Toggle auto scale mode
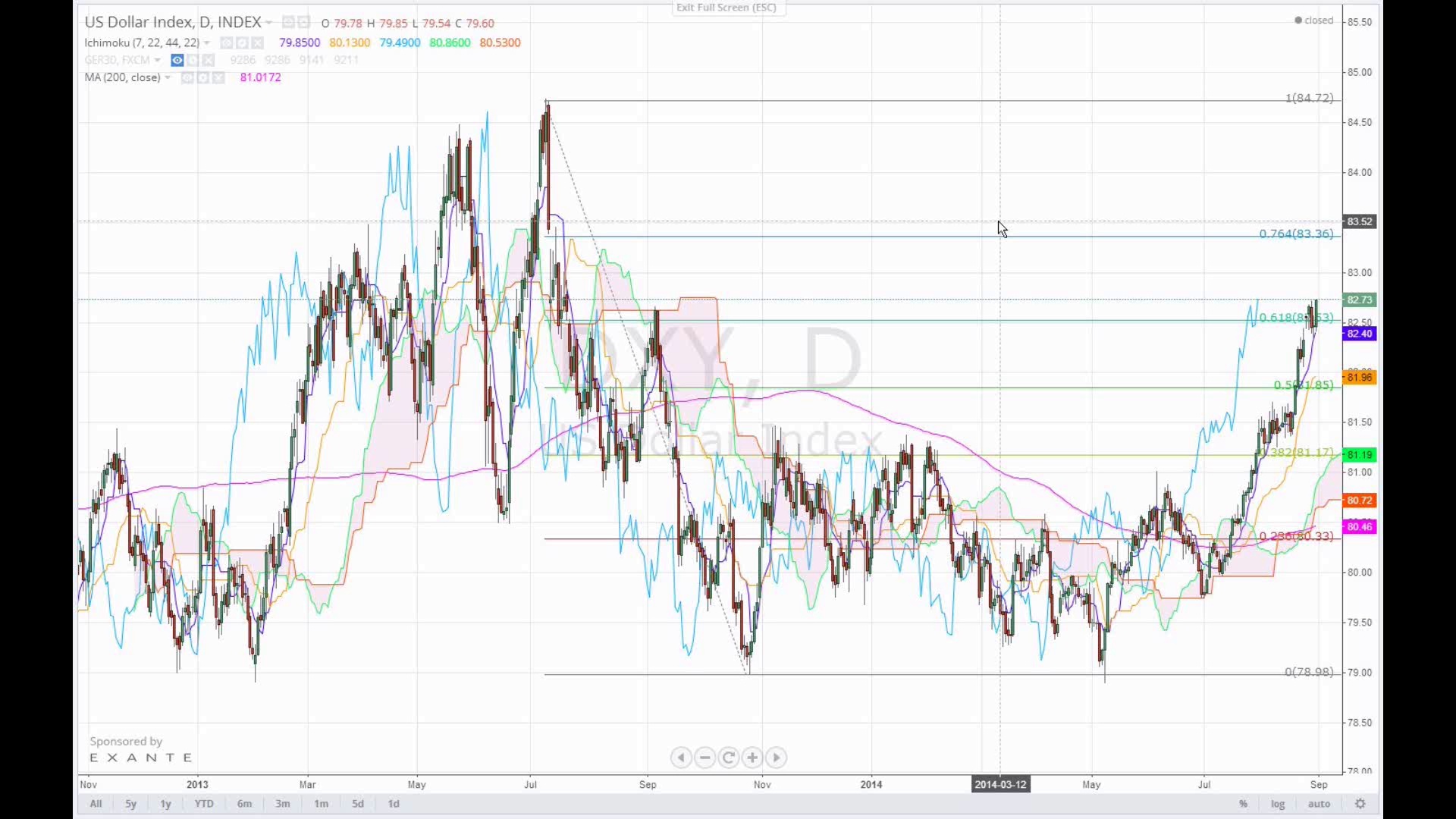Viewport: 1456px width, 819px height. point(1319,804)
